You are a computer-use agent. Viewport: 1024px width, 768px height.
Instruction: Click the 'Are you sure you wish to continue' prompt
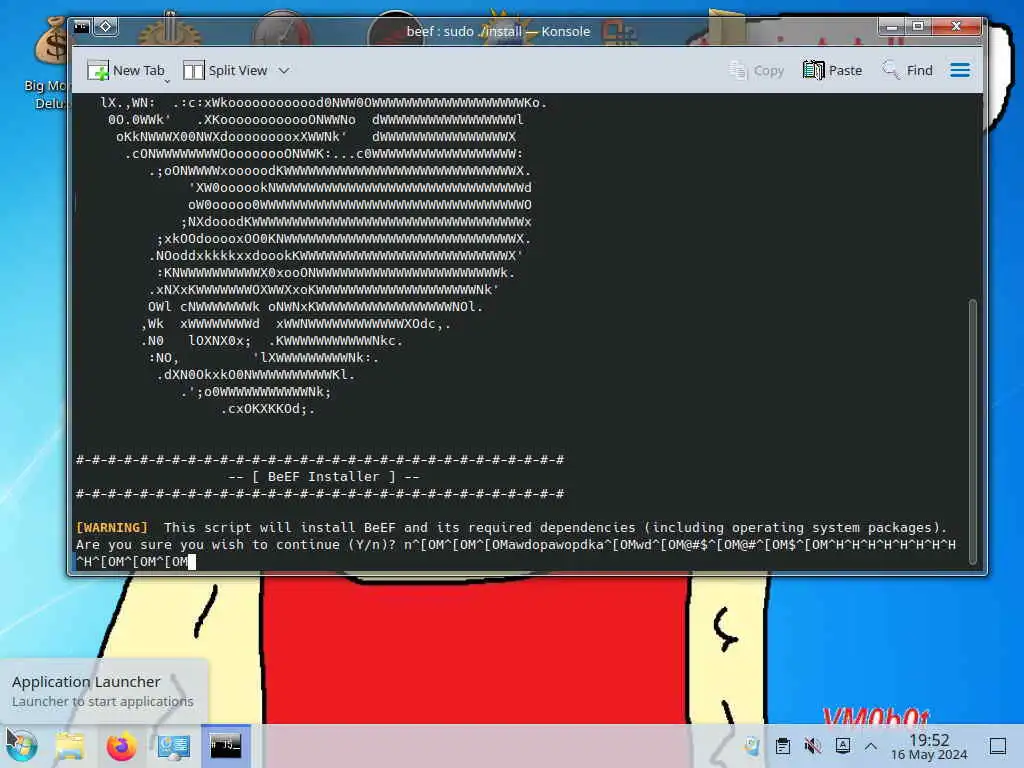(x=236, y=545)
